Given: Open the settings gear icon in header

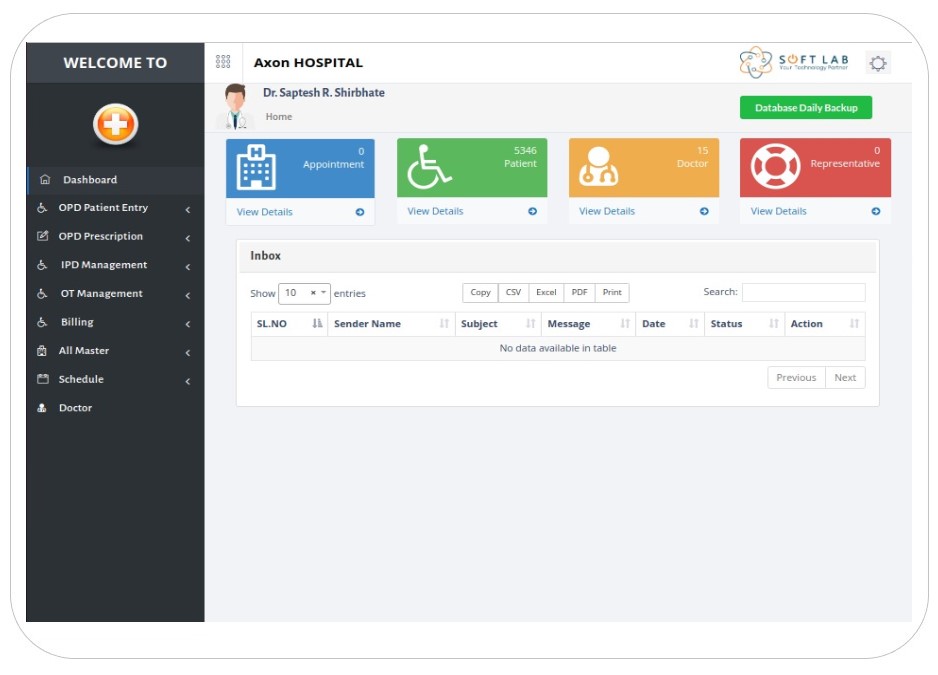Looking at the screenshot, I should (x=877, y=63).
